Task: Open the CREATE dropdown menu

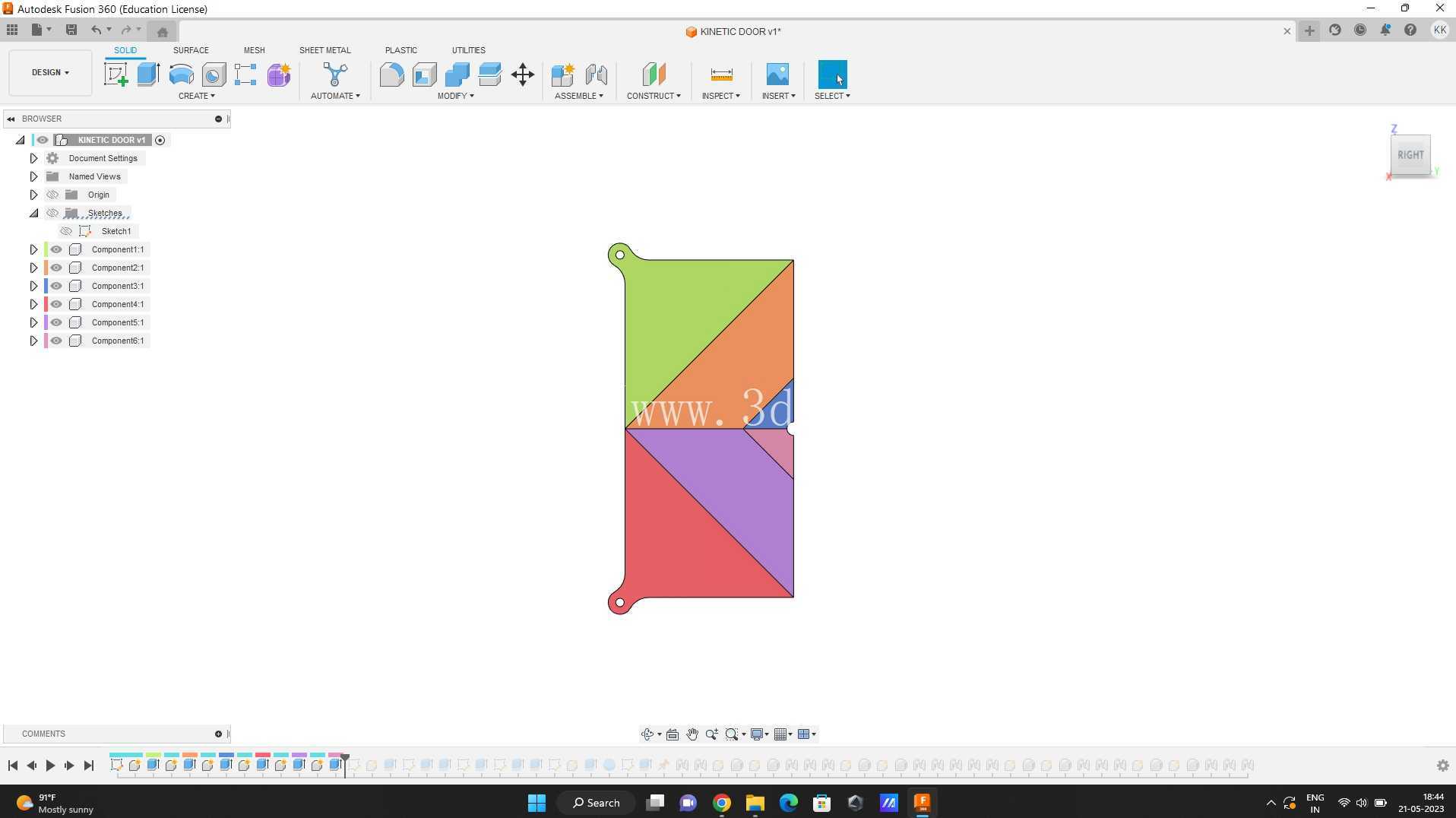Action: [196, 96]
